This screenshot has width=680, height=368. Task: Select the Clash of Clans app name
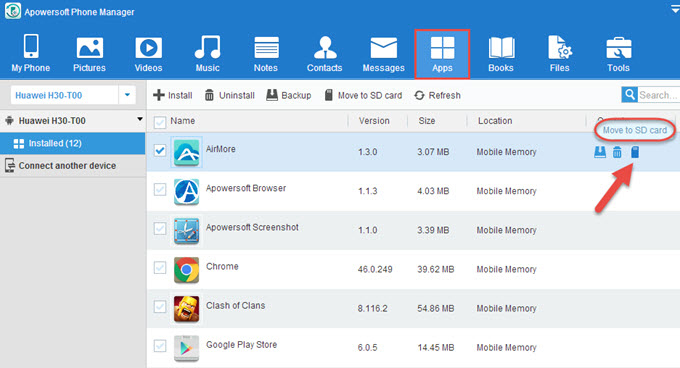pyautogui.click(x=235, y=306)
